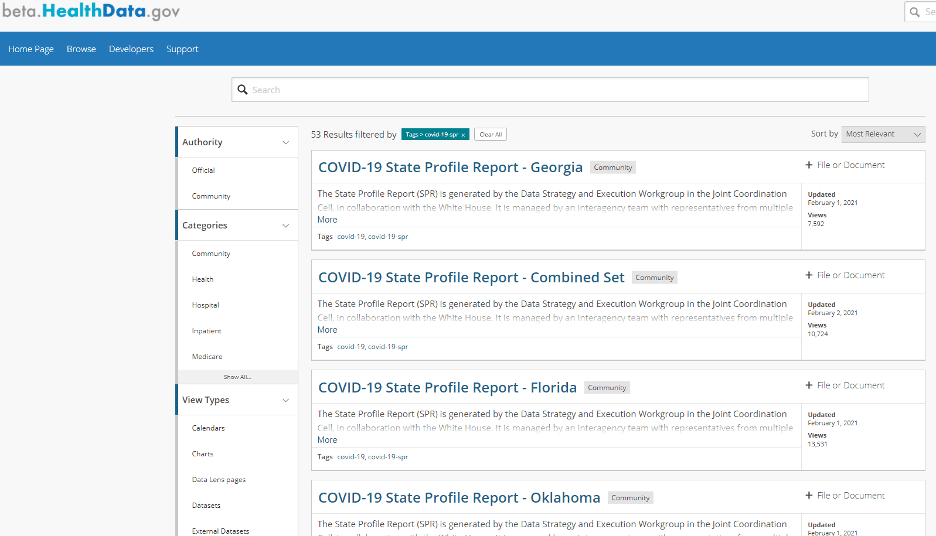Filter view type by Charts
936x536 pixels.
[202, 454]
